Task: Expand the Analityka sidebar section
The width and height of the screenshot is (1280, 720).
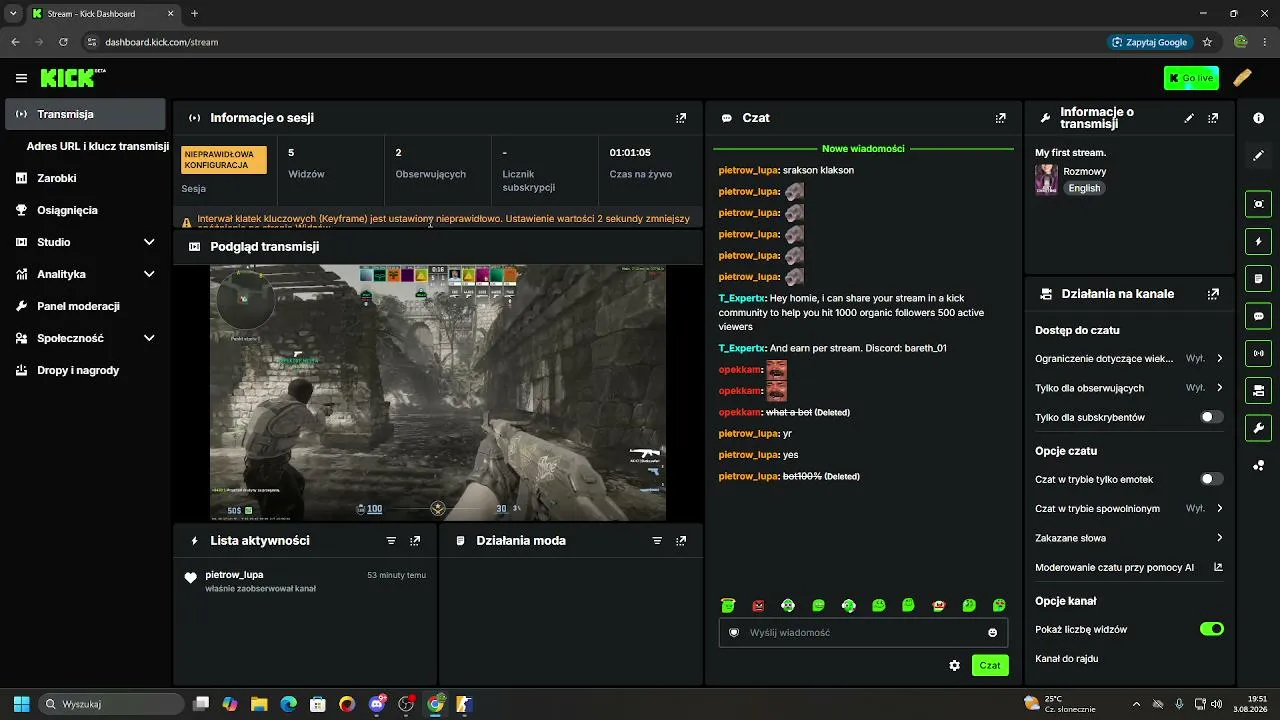Action: click(x=149, y=274)
